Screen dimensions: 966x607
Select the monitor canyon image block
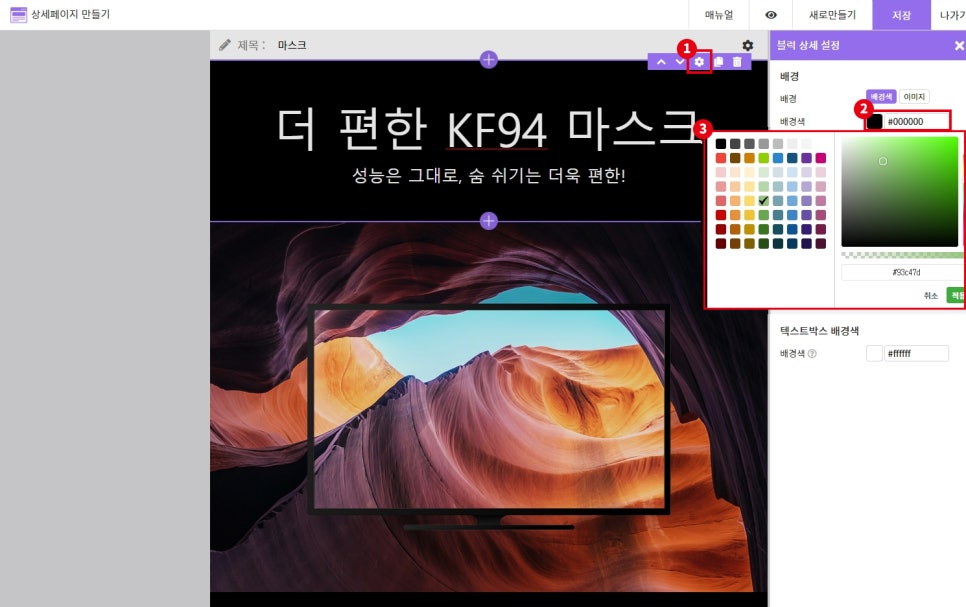point(489,407)
